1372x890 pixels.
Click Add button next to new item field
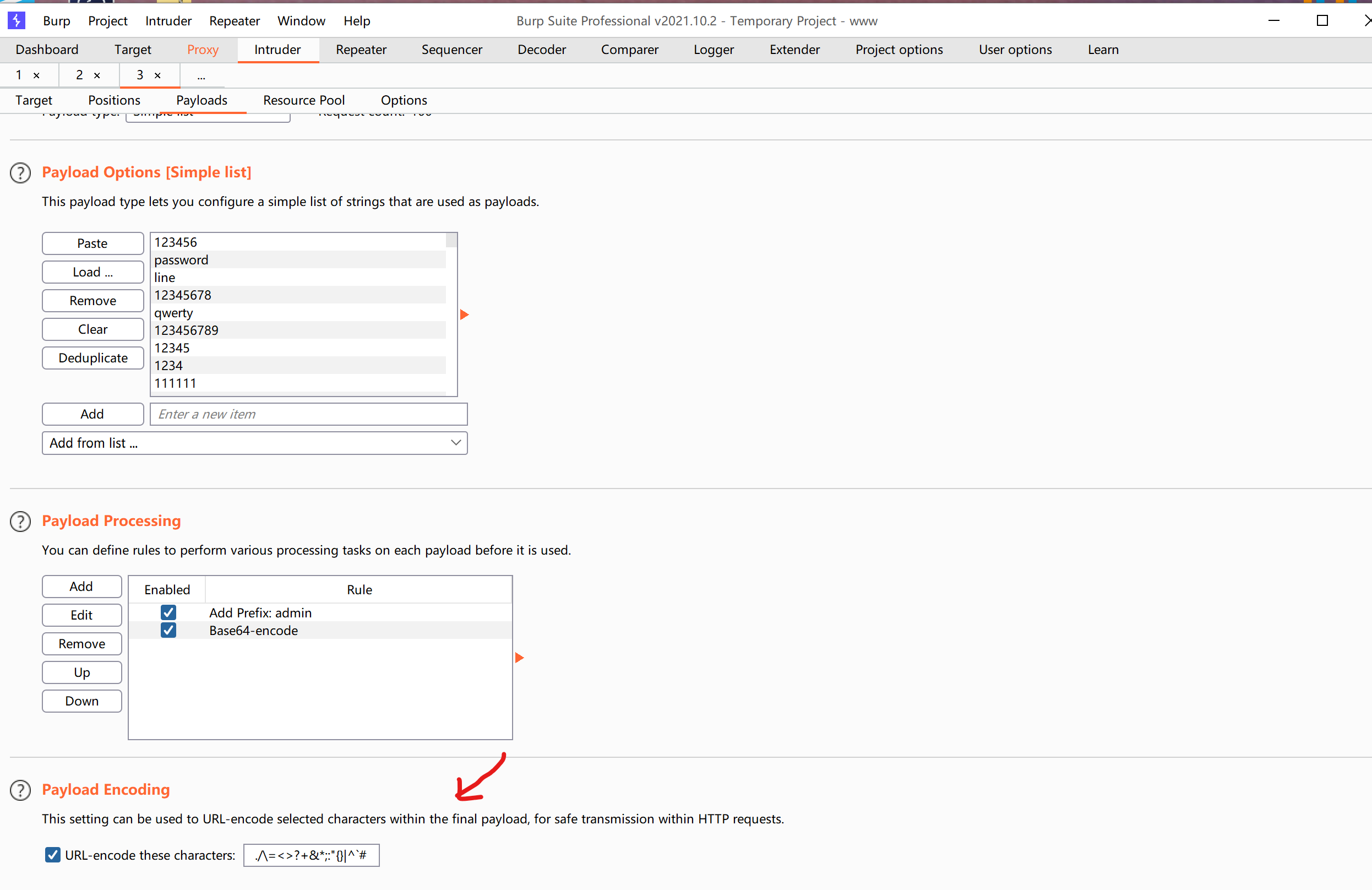point(93,414)
